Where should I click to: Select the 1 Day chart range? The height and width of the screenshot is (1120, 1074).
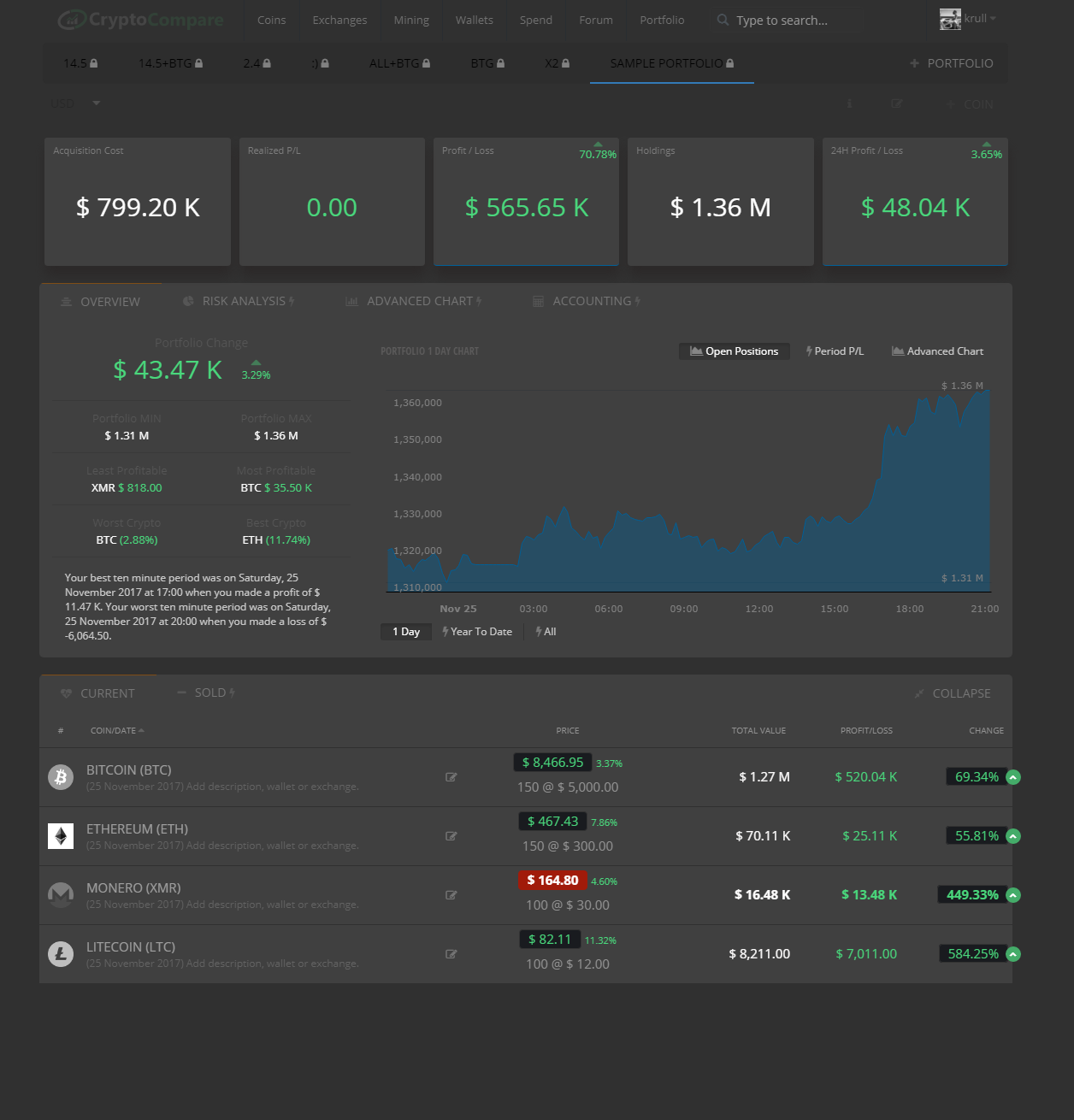click(x=406, y=632)
